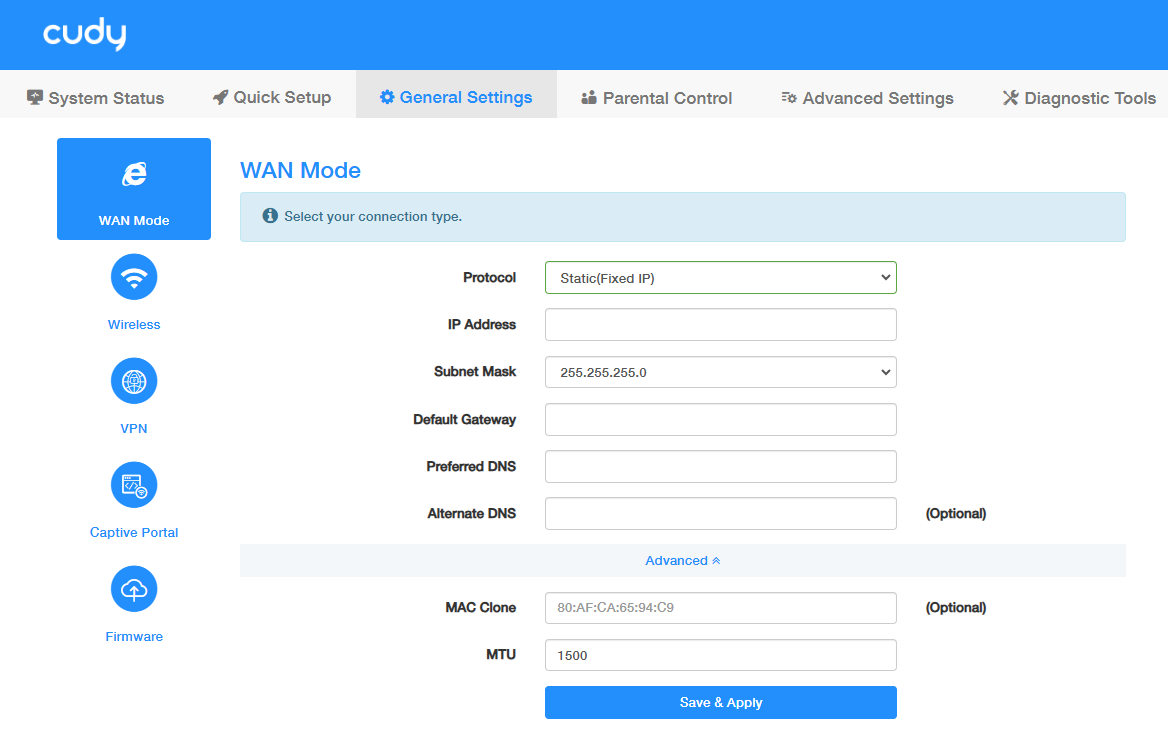Screen dimensions: 1168x731
Task: Open the Quick Setup tab
Action: (272, 98)
